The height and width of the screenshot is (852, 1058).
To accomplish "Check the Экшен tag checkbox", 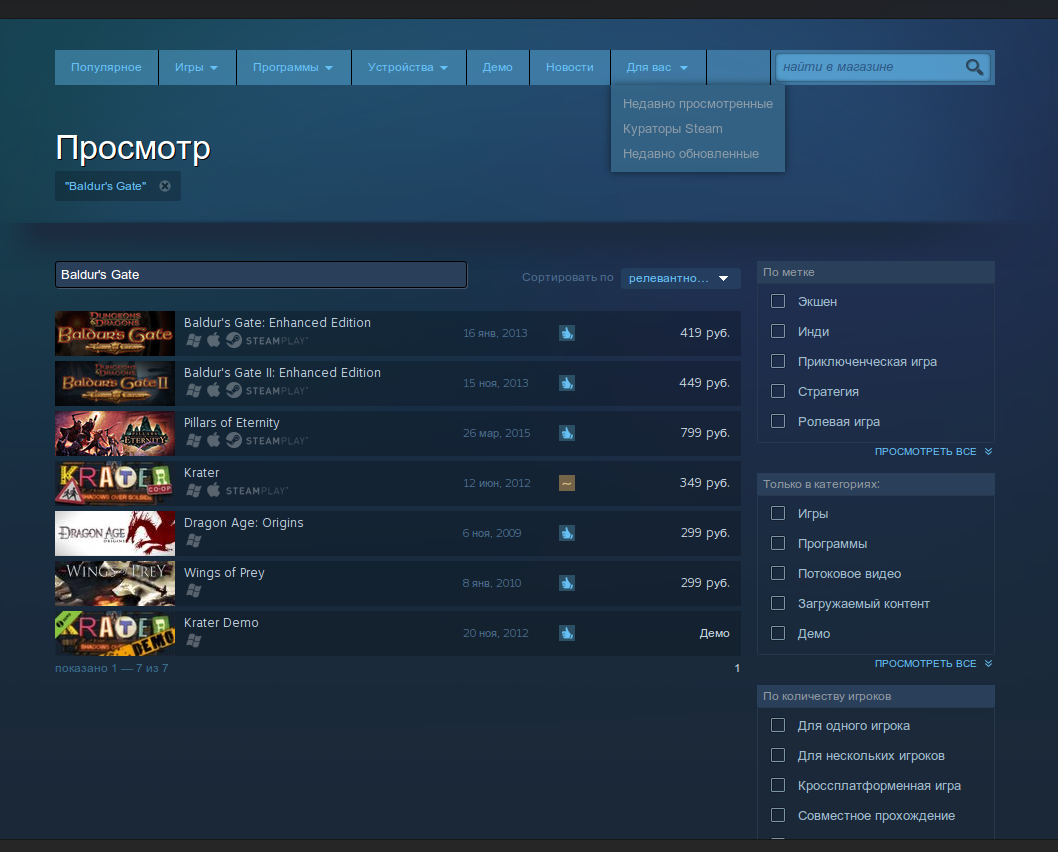I will coord(778,301).
